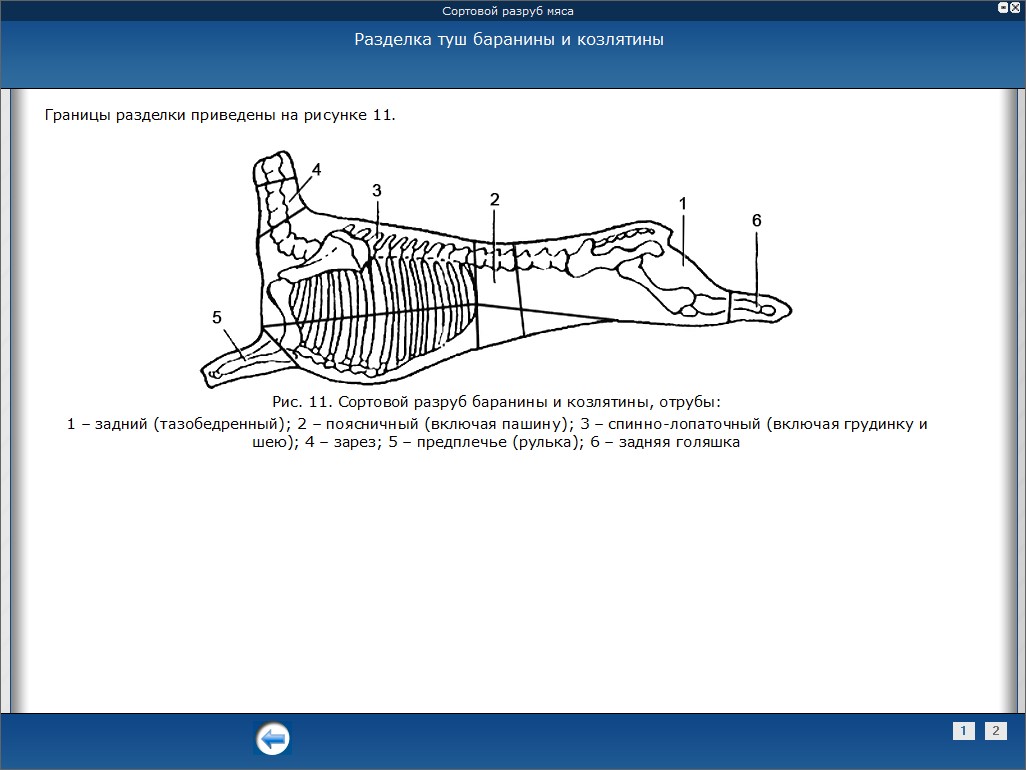The image size is (1026, 770).
Task: Close the Сортовой разруб мяса window
Action: click(1016, 8)
